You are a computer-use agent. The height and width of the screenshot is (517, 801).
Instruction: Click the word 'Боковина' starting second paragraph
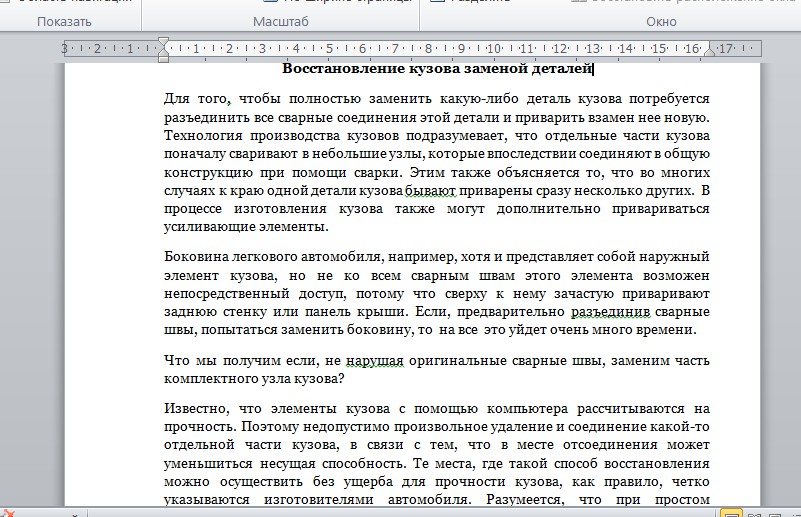click(197, 257)
